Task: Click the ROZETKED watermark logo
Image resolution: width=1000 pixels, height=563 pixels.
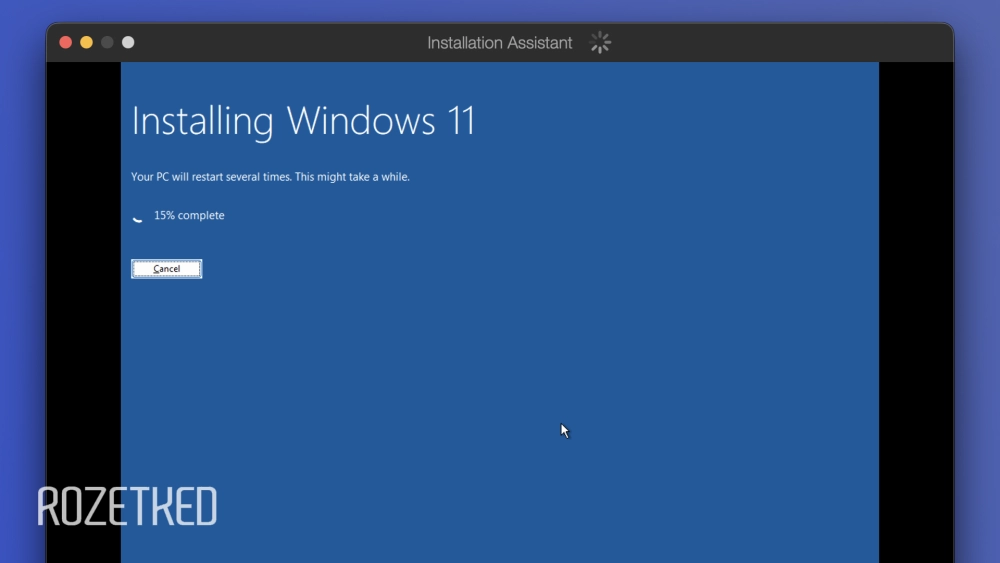Action: [x=127, y=506]
